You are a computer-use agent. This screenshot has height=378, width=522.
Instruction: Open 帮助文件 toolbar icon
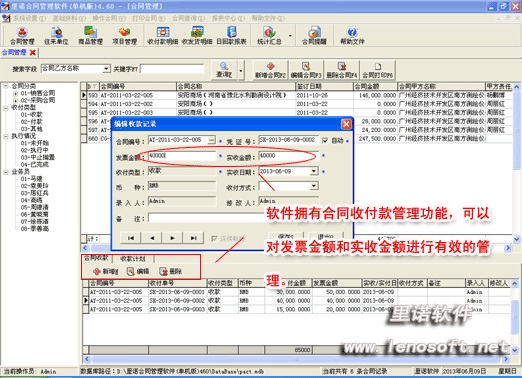tap(352, 35)
